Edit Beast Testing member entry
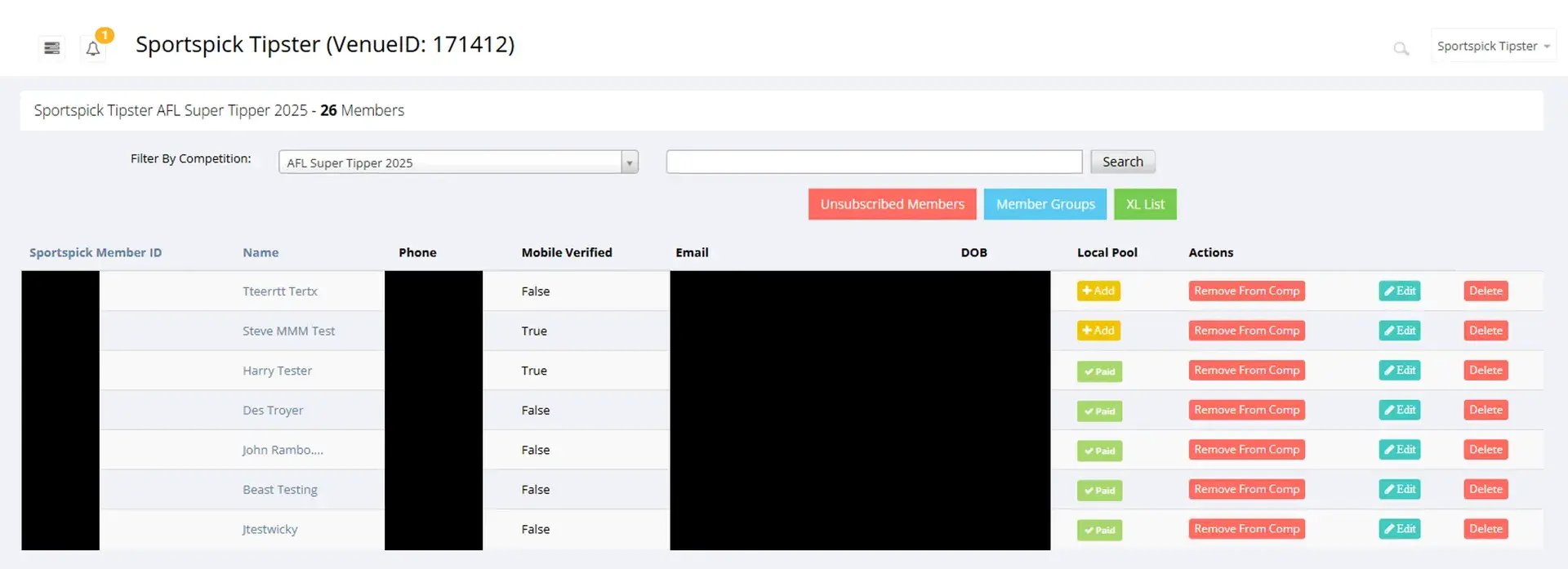This screenshot has width=1568, height=569. click(x=1400, y=490)
